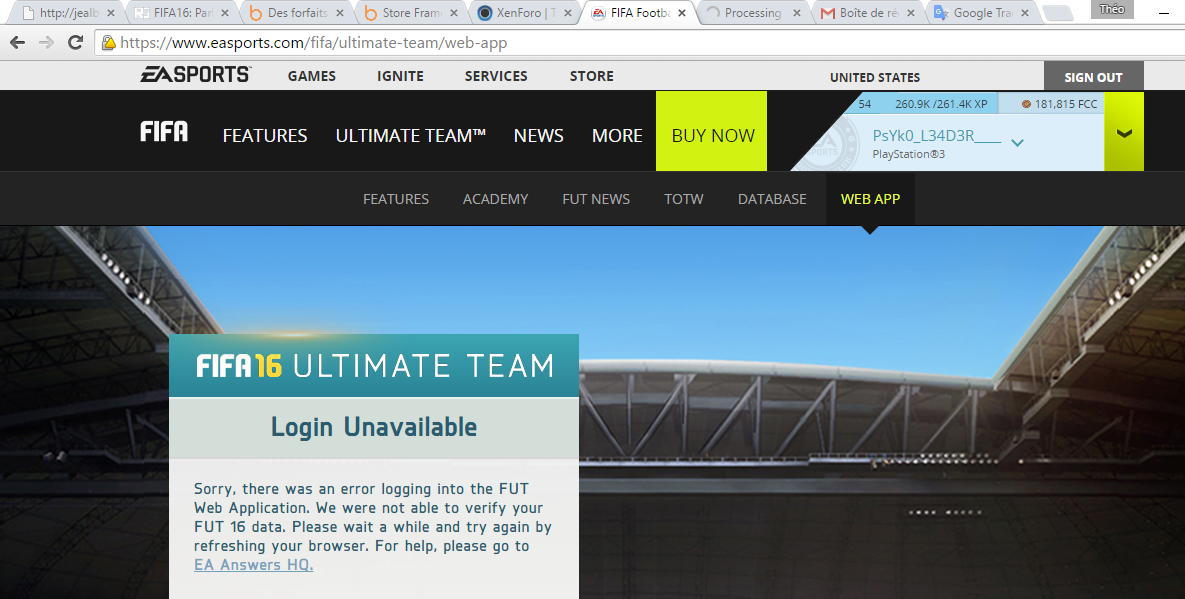Viewport: 1185px width, 599px height.
Task: Open the ACADEMY sub-navigation item
Action: [495, 199]
